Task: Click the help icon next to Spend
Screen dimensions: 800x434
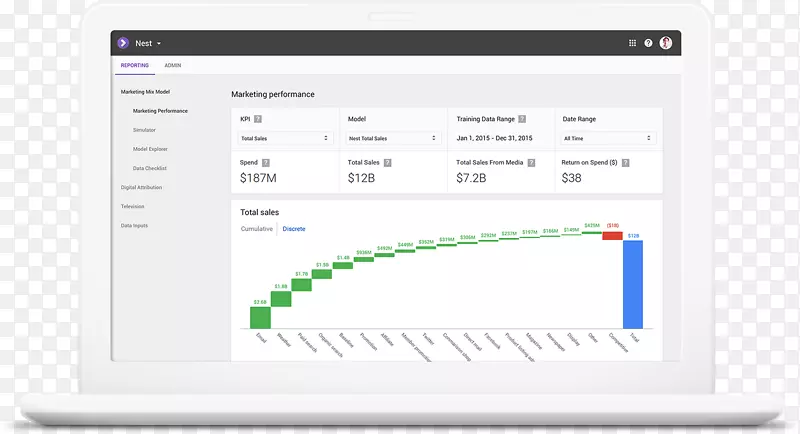Action: pyautogui.click(x=266, y=162)
